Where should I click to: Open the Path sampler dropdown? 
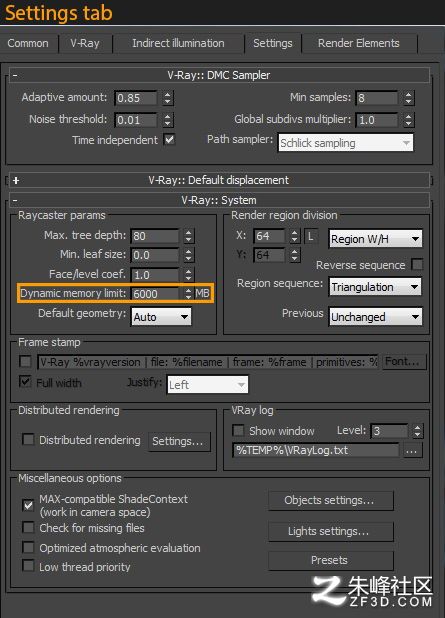[346, 143]
